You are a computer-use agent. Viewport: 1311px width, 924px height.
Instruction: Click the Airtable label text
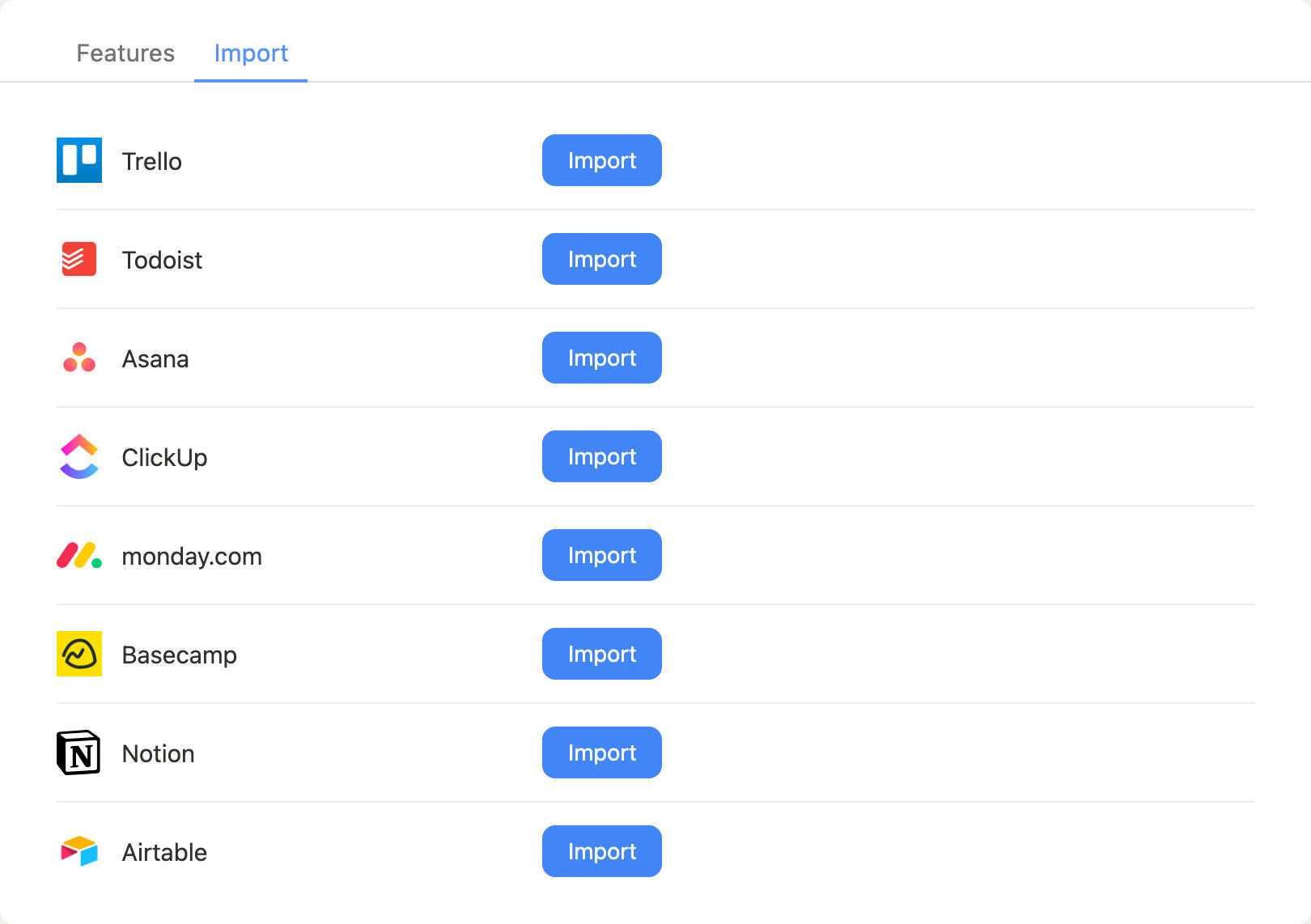tap(164, 852)
